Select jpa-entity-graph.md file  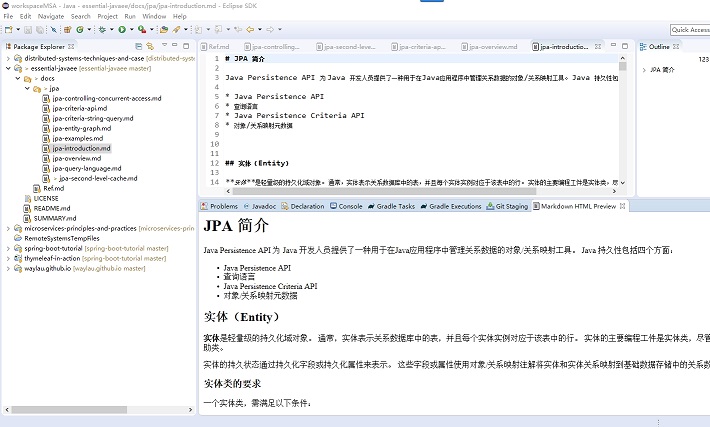81,128
